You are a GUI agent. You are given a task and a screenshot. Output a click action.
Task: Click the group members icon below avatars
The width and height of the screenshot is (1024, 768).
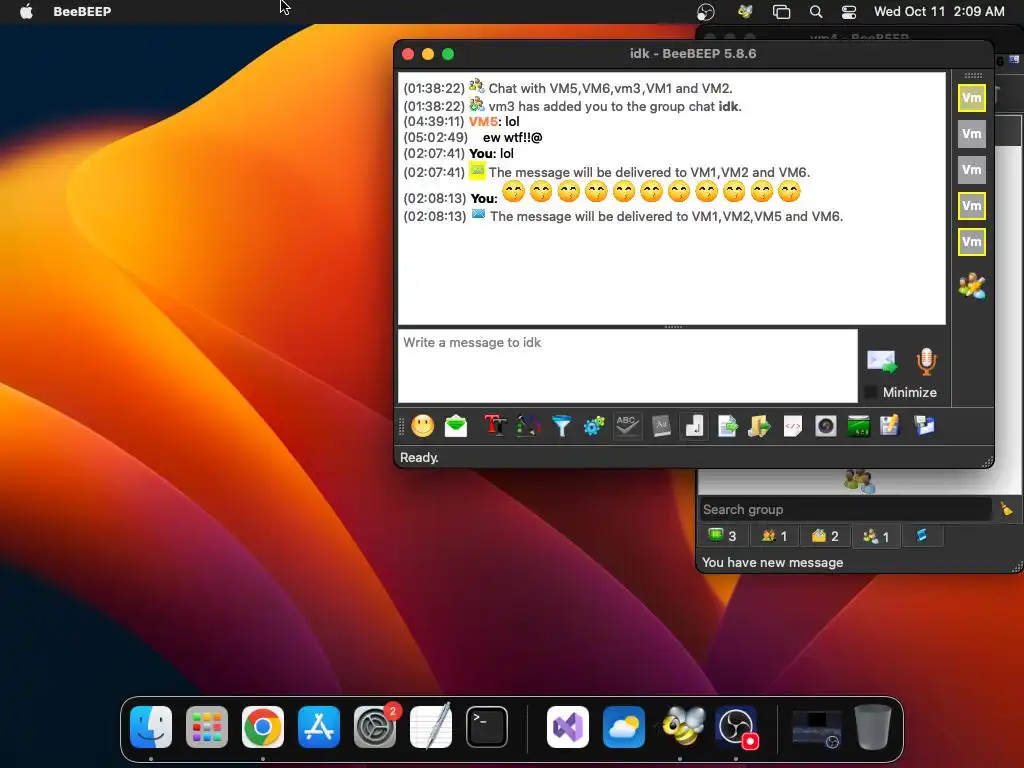coord(972,285)
